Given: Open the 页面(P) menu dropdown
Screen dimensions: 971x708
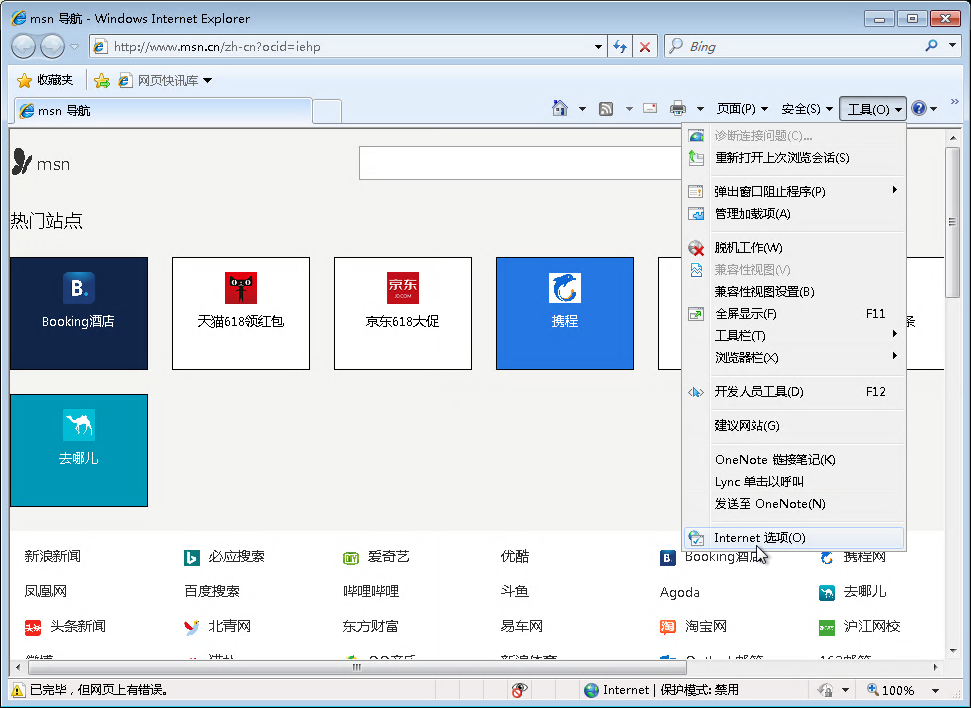Looking at the screenshot, I should tap(742, 109).
